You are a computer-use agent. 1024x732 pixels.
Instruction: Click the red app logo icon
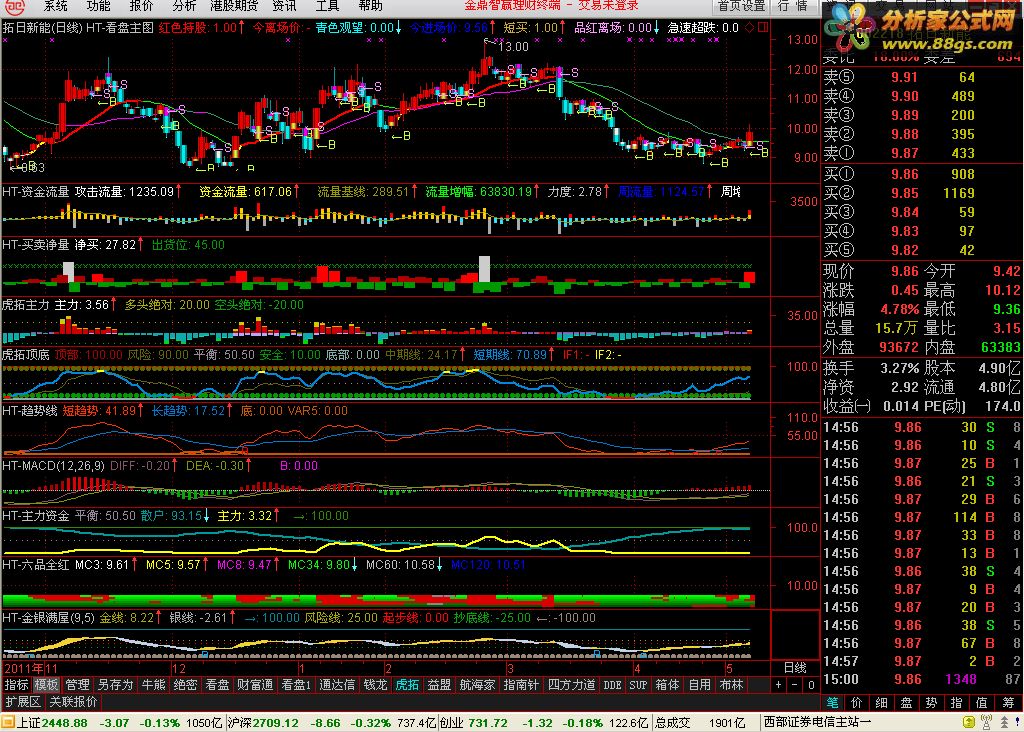(14, 7)
